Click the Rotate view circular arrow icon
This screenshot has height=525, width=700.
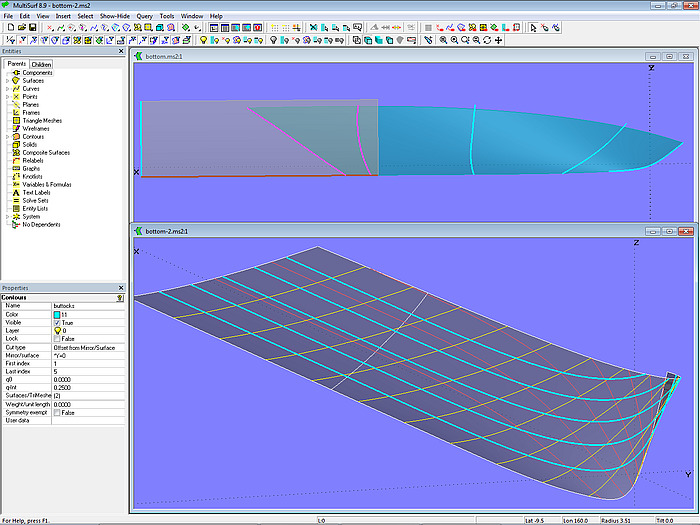[x=487, y=40]
